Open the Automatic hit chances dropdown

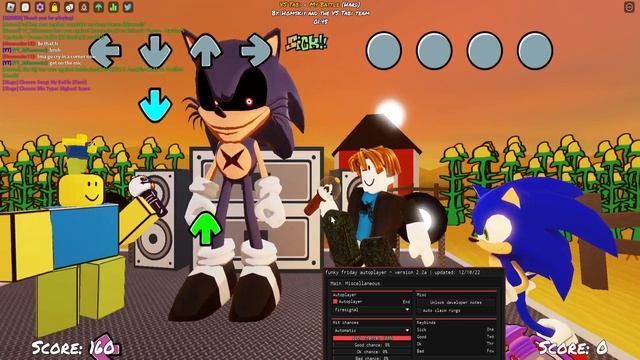[371, 330]
